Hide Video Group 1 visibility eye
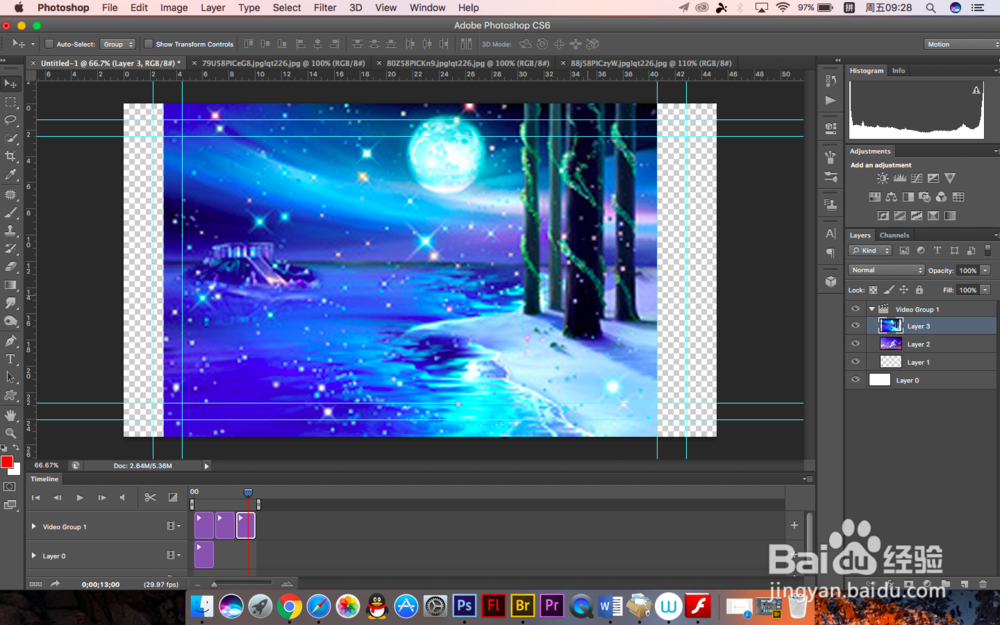 point(855,309)
